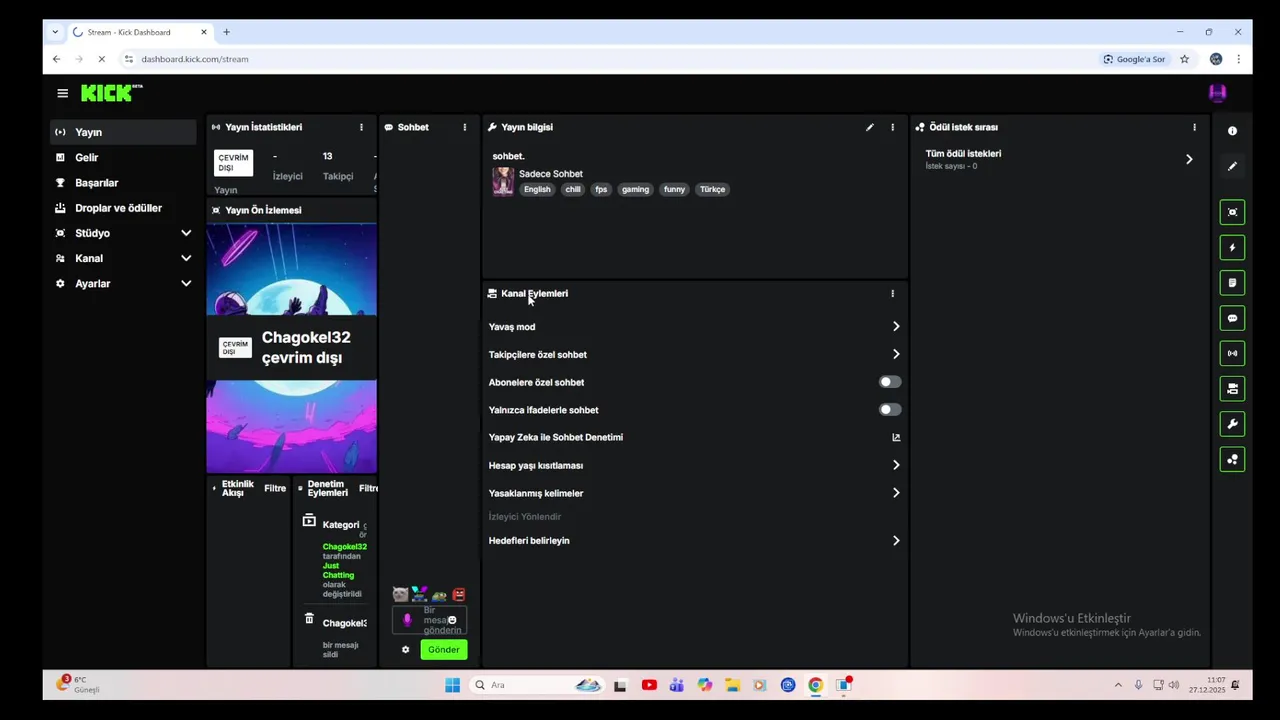Stop page loading with the X button
Viewport: 1280px width, 720px height.
pyautogui.click(x=101, y=59)
